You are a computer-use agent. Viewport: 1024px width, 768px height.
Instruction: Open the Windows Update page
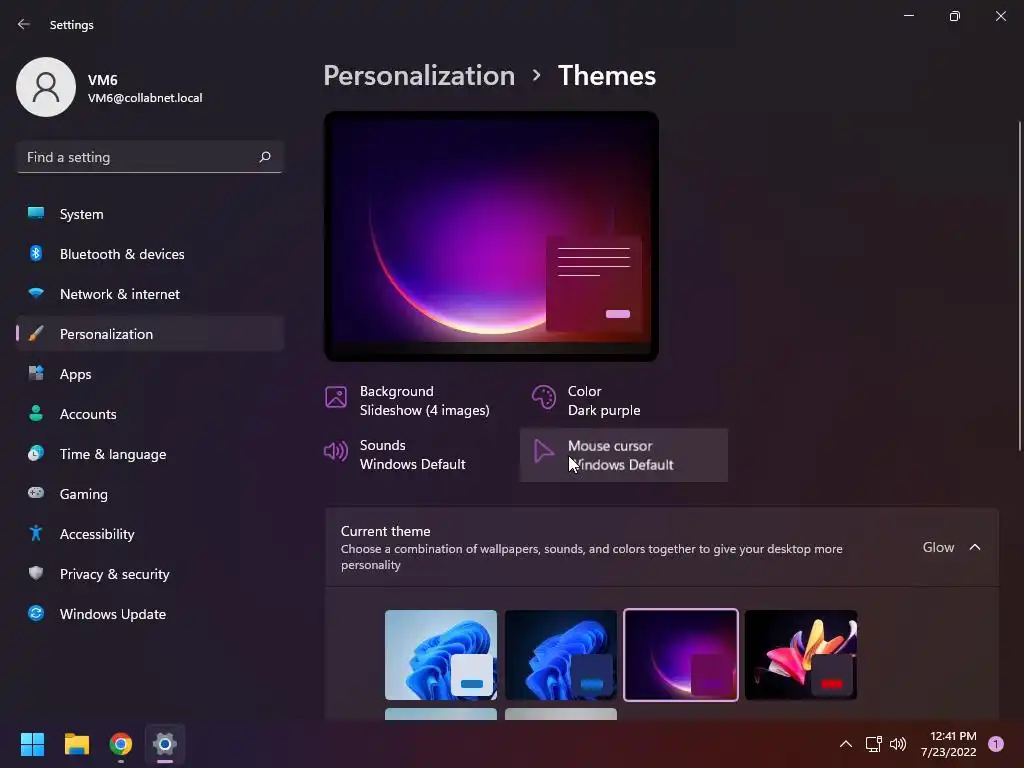[x=150, y=613]
